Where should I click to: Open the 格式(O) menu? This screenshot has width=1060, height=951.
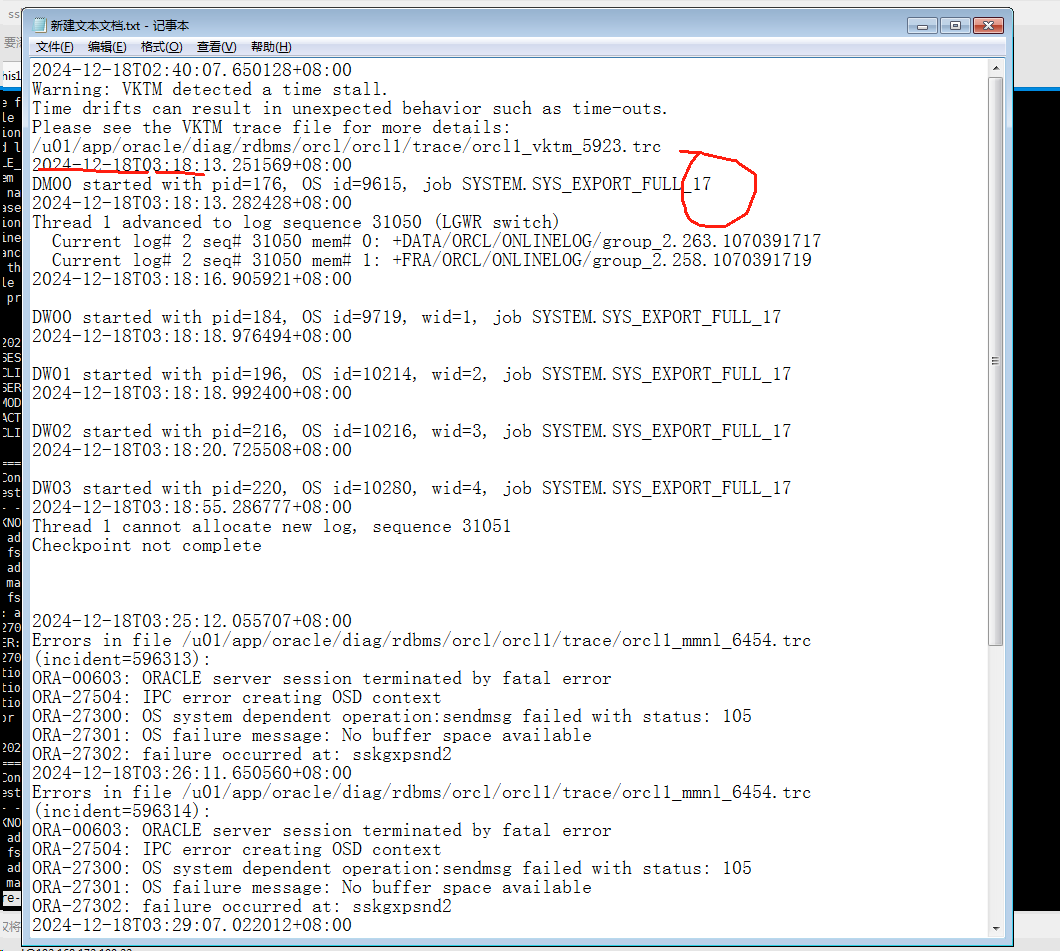[162, 47]
